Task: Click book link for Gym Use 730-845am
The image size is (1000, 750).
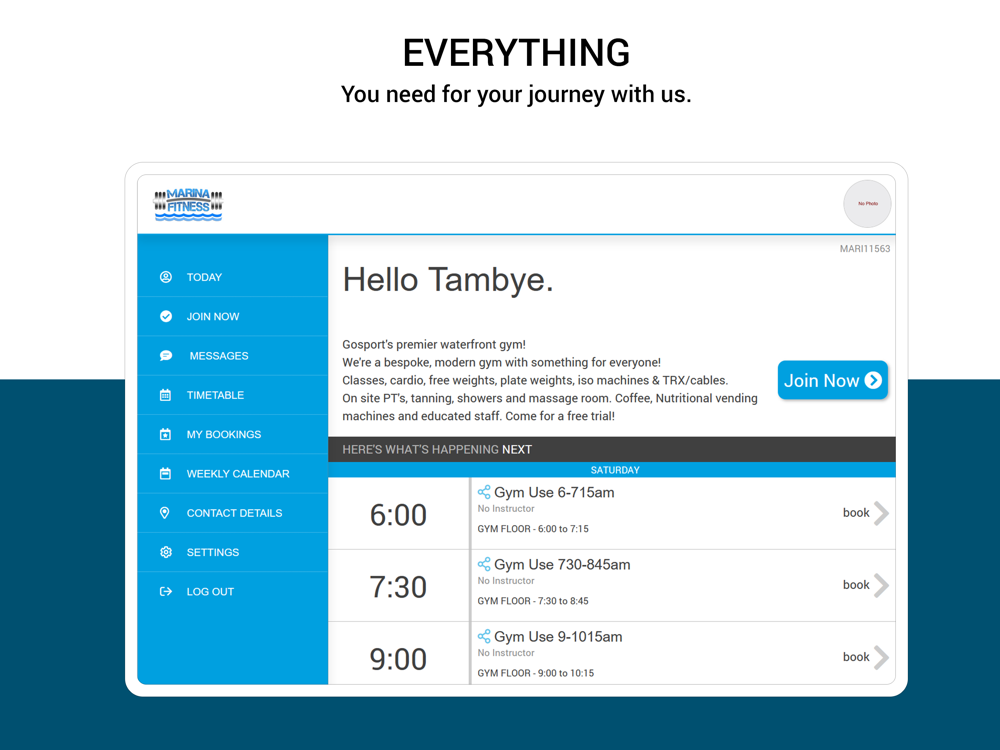Action: click(x=856, y=585)
